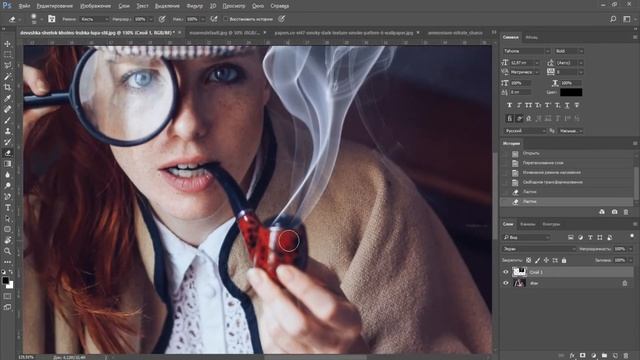This screenshot has width=640, height=360.
Task: Select the Pen tool
Action: click(7, 197)
